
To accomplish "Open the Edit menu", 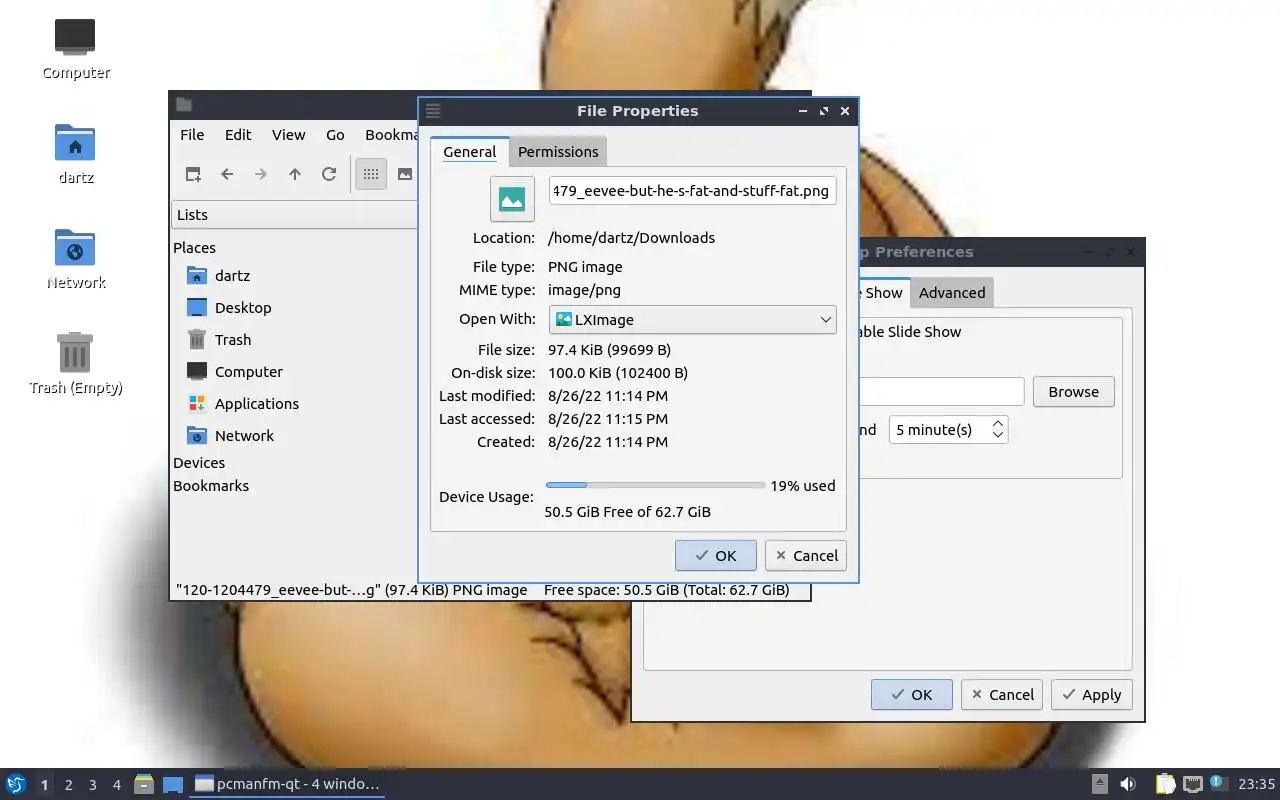I will [238, 135].
